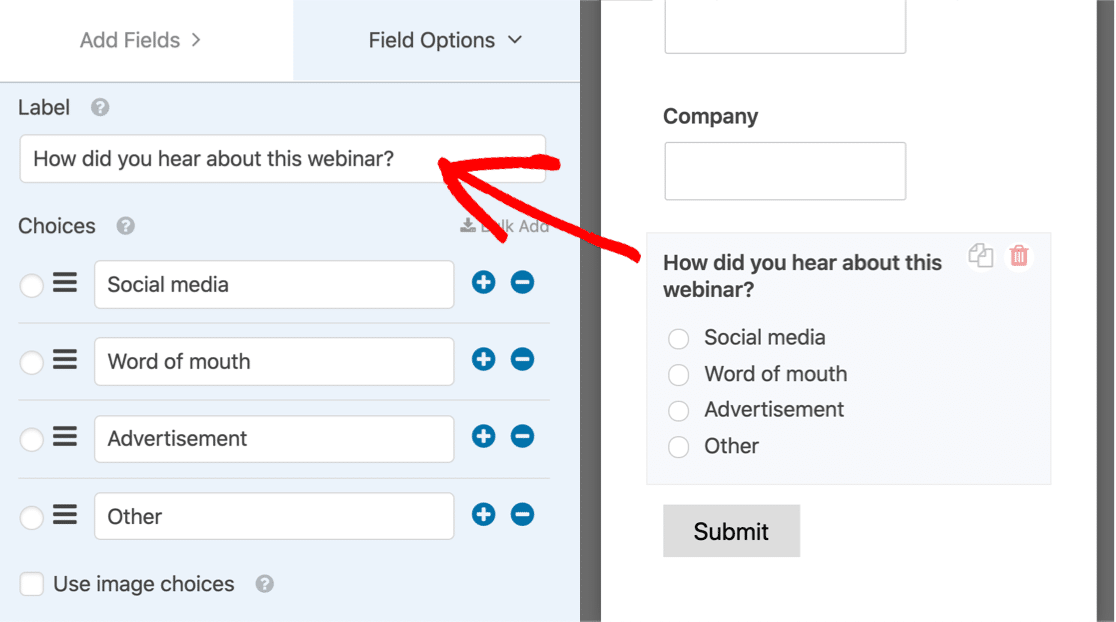Click the drag handle beside Other choice
The height and width of the screenshot is (622, 1116).
coord(65,515)
